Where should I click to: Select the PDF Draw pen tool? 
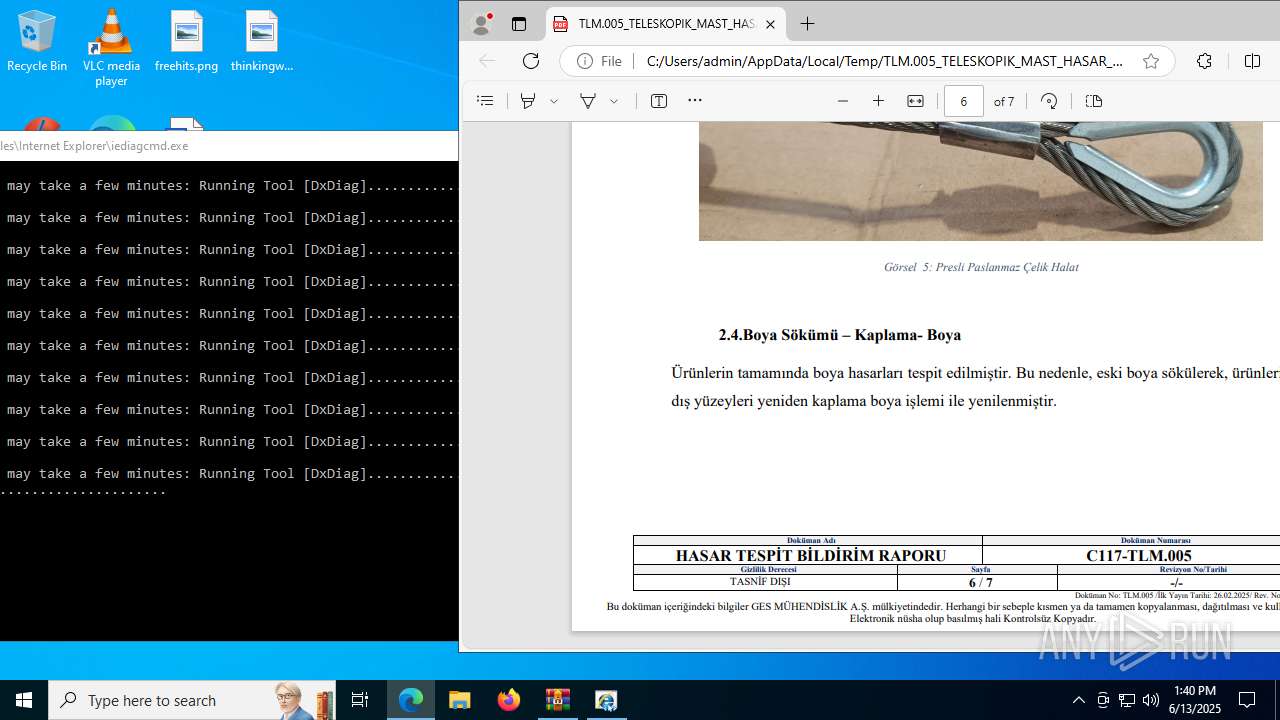(528, 101)
